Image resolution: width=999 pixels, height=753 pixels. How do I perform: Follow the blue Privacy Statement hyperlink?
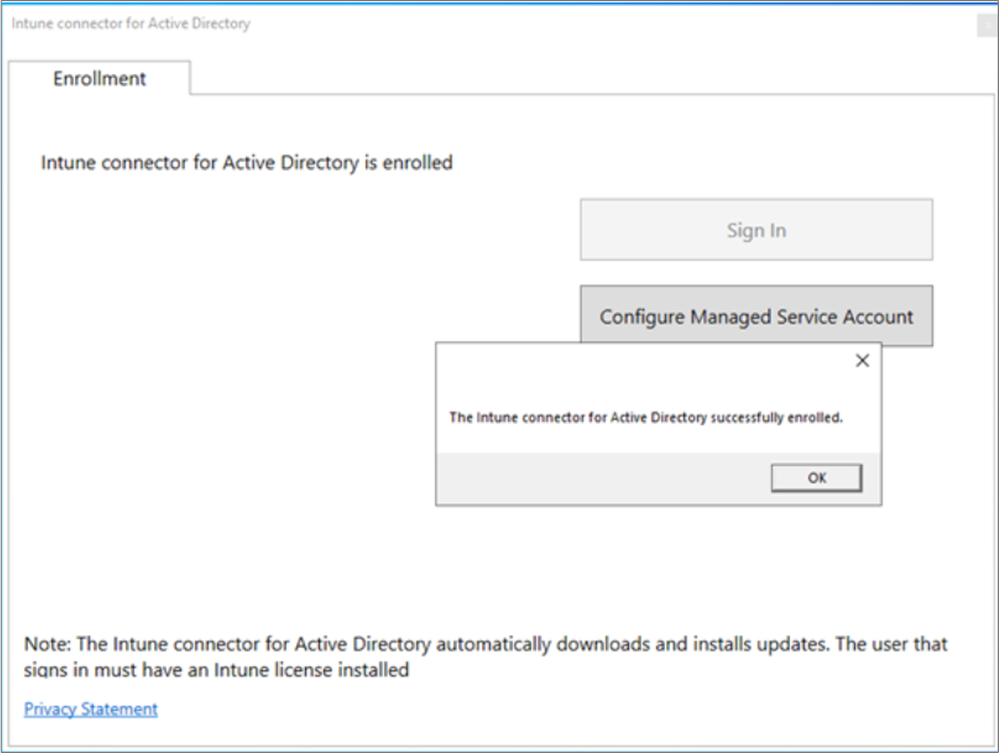tap(90, 709)
